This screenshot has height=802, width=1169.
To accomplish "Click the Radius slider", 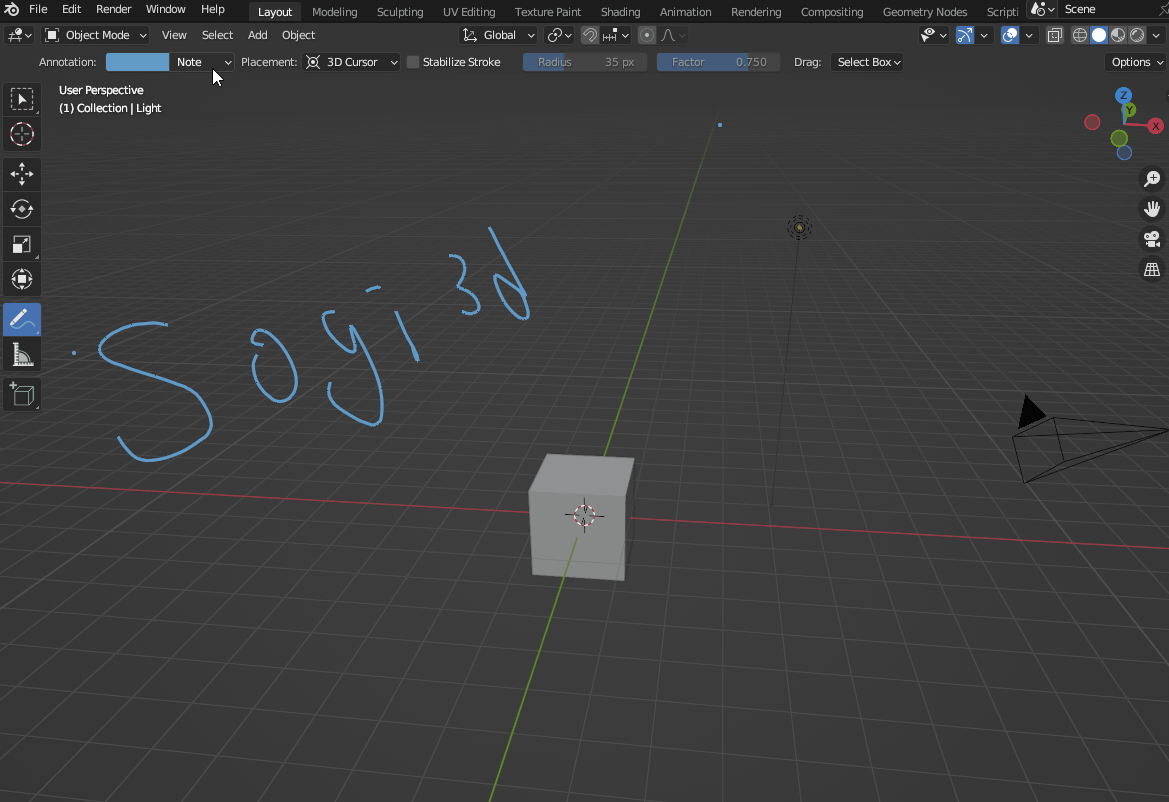I will click(x=584, y=62).
